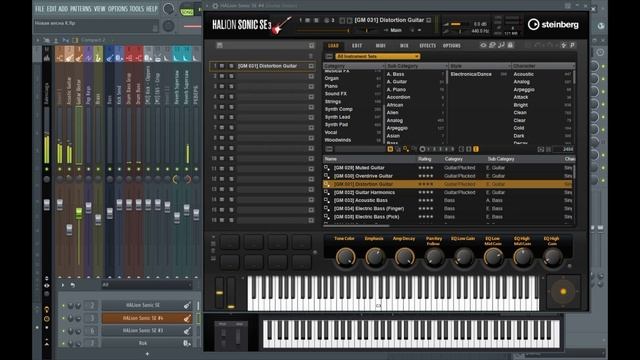Open the EDIT menu in FL Studio
Image resolution: width=640 pixels, height=360 pixels.
click(51, 9)
